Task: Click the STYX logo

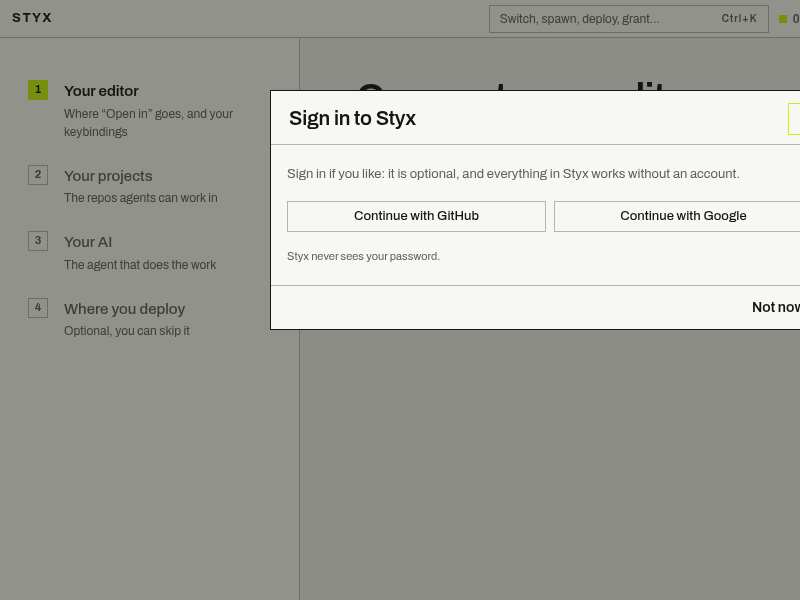Action: [x=32, y=18]
